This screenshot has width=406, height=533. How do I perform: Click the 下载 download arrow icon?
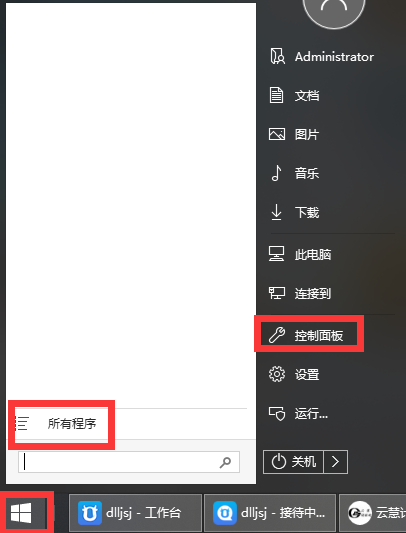click(x=276, y=212)
